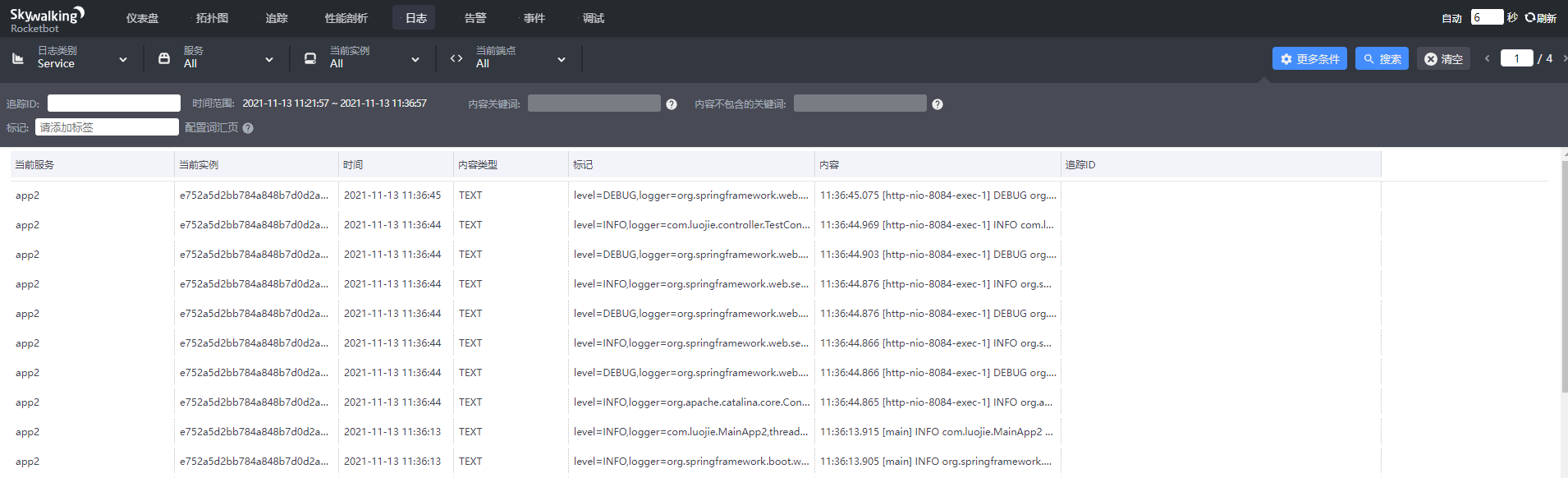Toggle the 自动 auto refresh option
Image resolution: width=1568 pixels, height=478 pixels.
1451,18
